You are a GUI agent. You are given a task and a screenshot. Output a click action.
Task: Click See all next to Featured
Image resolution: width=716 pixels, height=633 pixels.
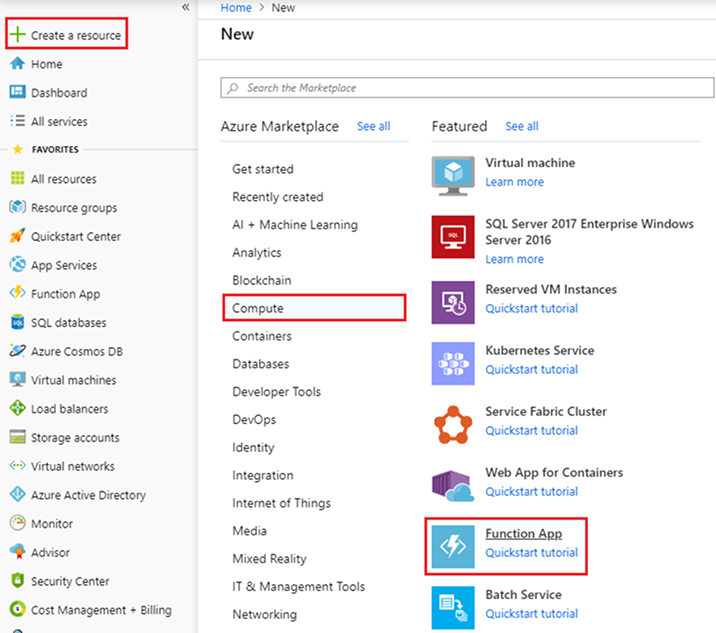(x=522, y=127)
